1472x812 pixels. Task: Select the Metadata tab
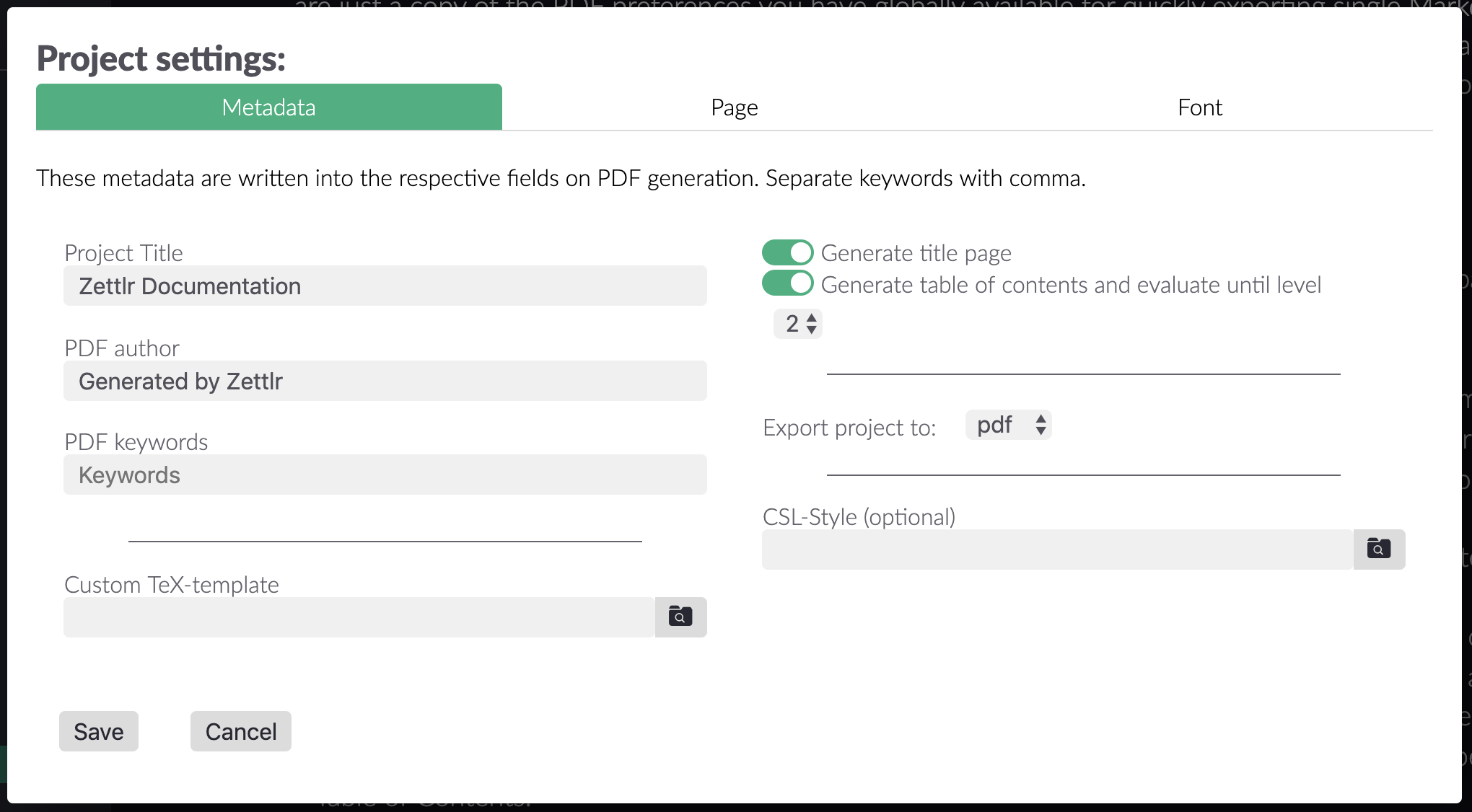[268, 107]
